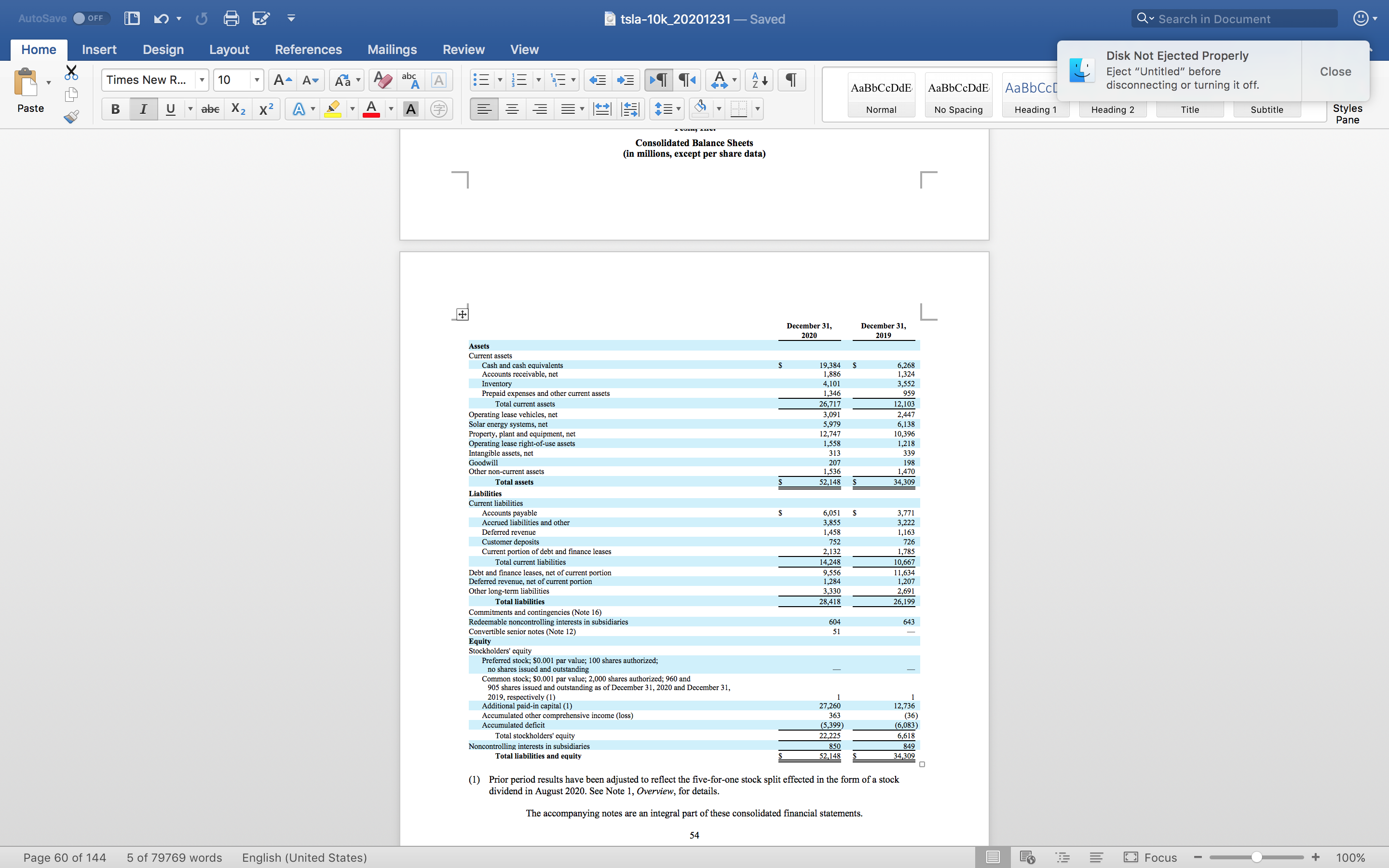Viewport: 1389px width, 868px height.
Task: Align text to the right
Action: pyautogui.click(x=540, y=109)
